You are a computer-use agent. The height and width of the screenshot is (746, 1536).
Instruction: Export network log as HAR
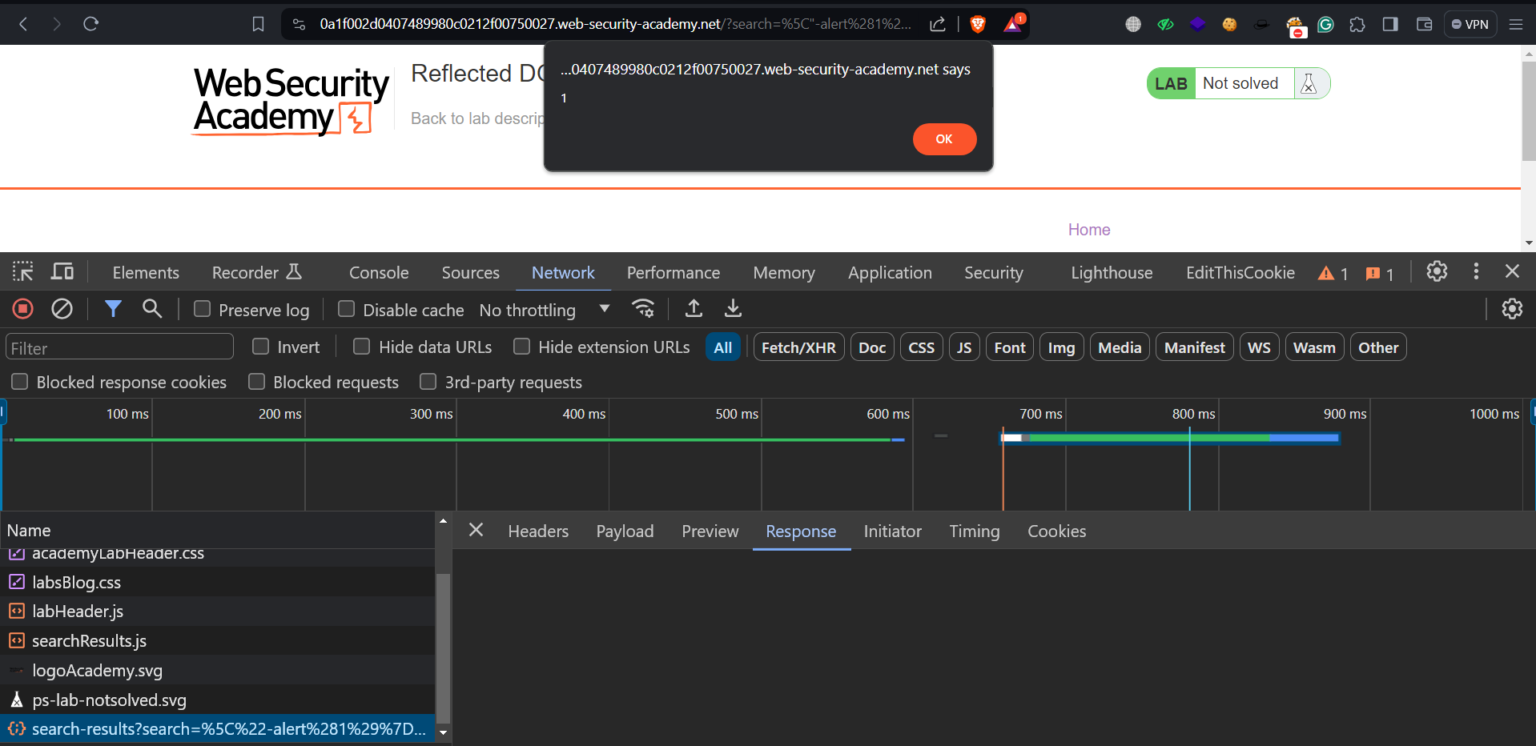733,309
